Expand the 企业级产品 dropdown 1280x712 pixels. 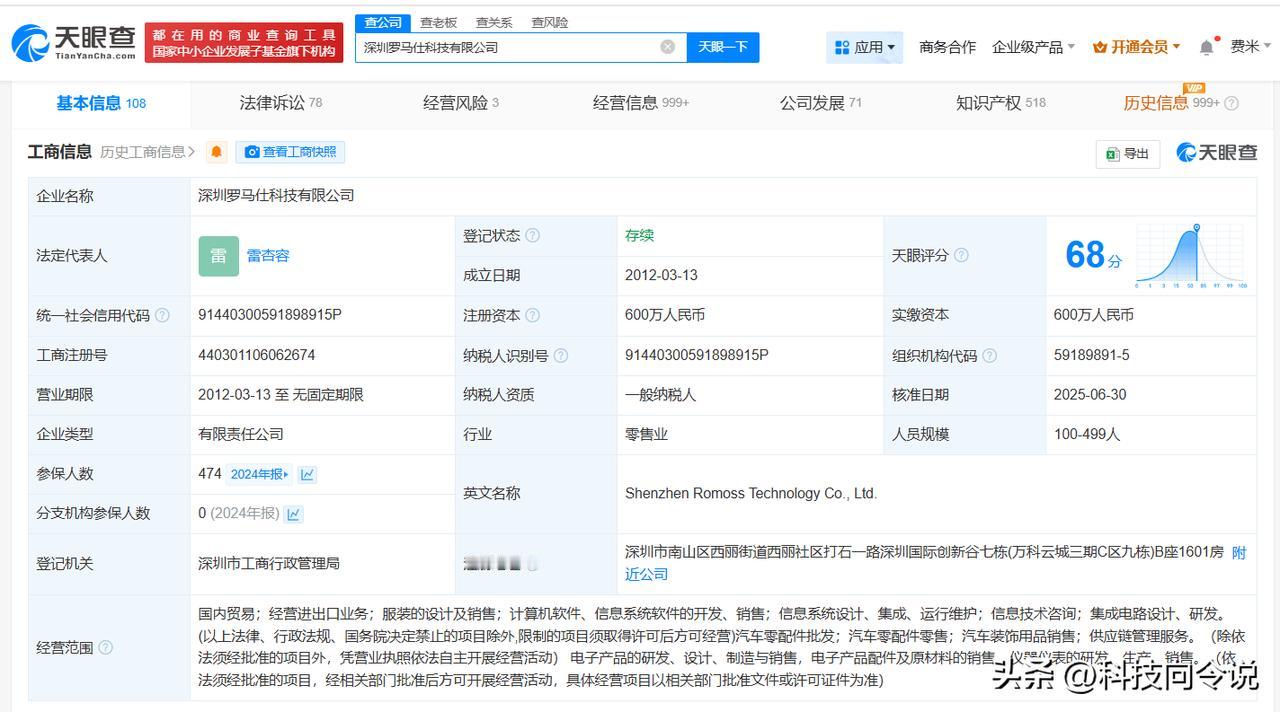tap(1033, 47)
